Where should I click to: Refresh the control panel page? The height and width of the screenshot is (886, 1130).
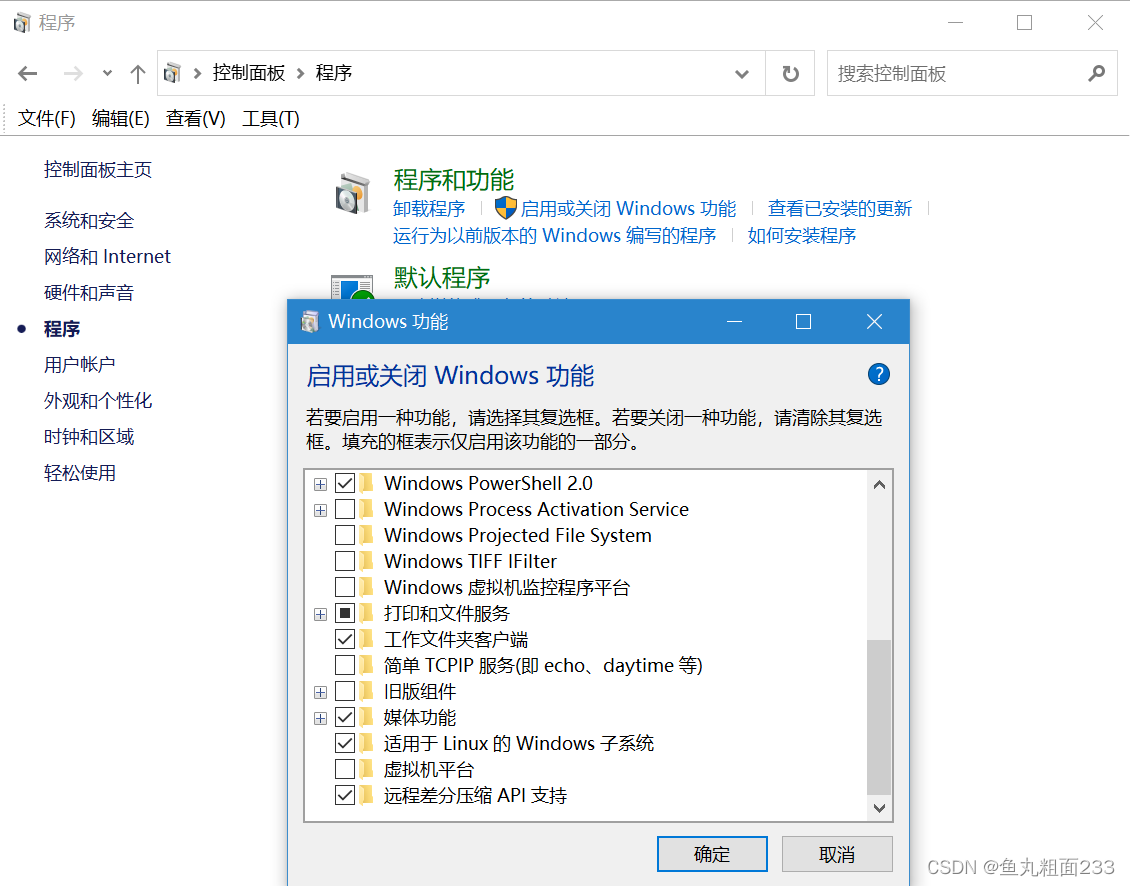click(791, 74)
